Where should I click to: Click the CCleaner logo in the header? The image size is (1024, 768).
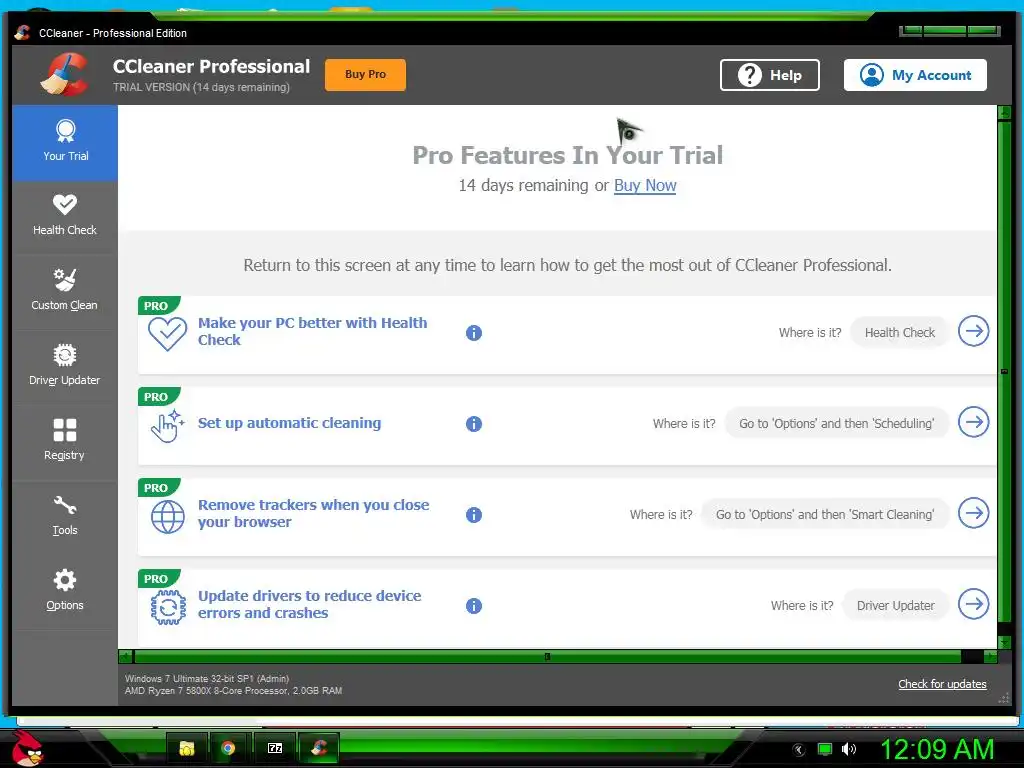coord(63,74)
